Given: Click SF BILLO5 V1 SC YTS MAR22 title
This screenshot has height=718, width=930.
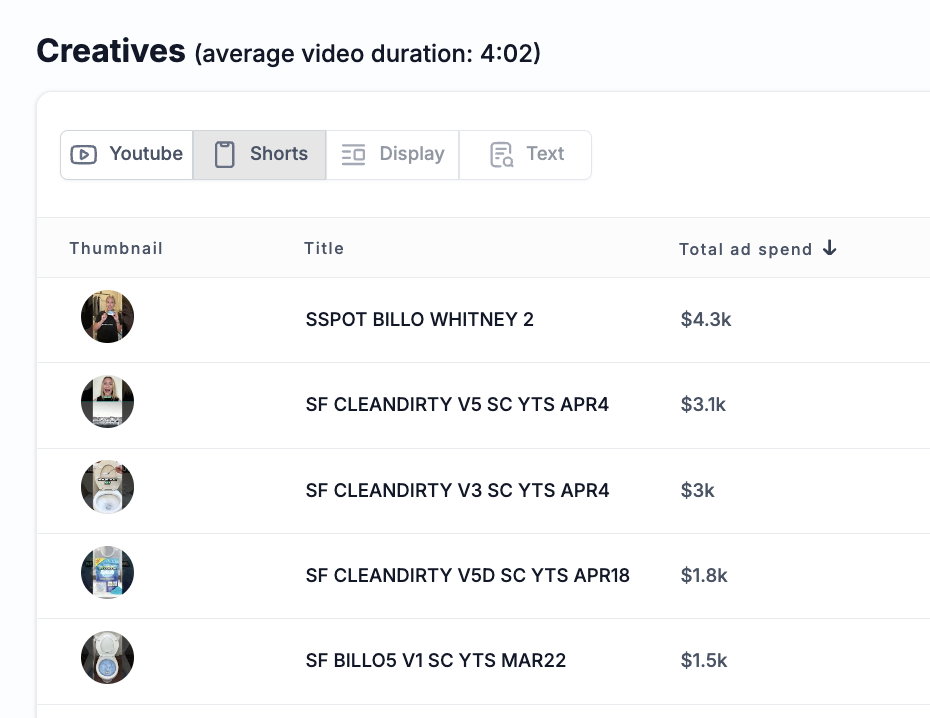Looking at the screenshot, I should pyautogui.click(x=435, y=660).
